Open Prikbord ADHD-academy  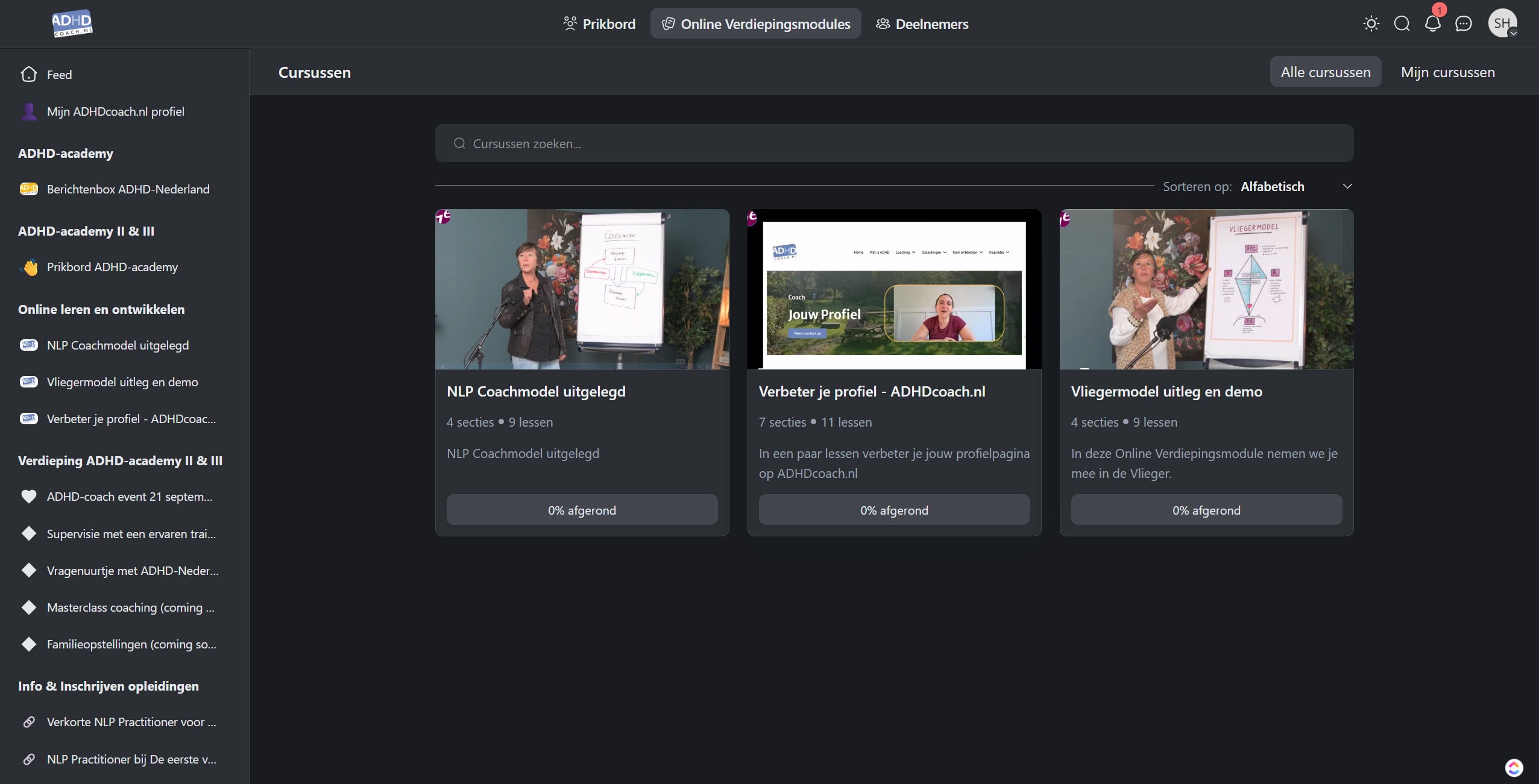[x=112, y=267]
